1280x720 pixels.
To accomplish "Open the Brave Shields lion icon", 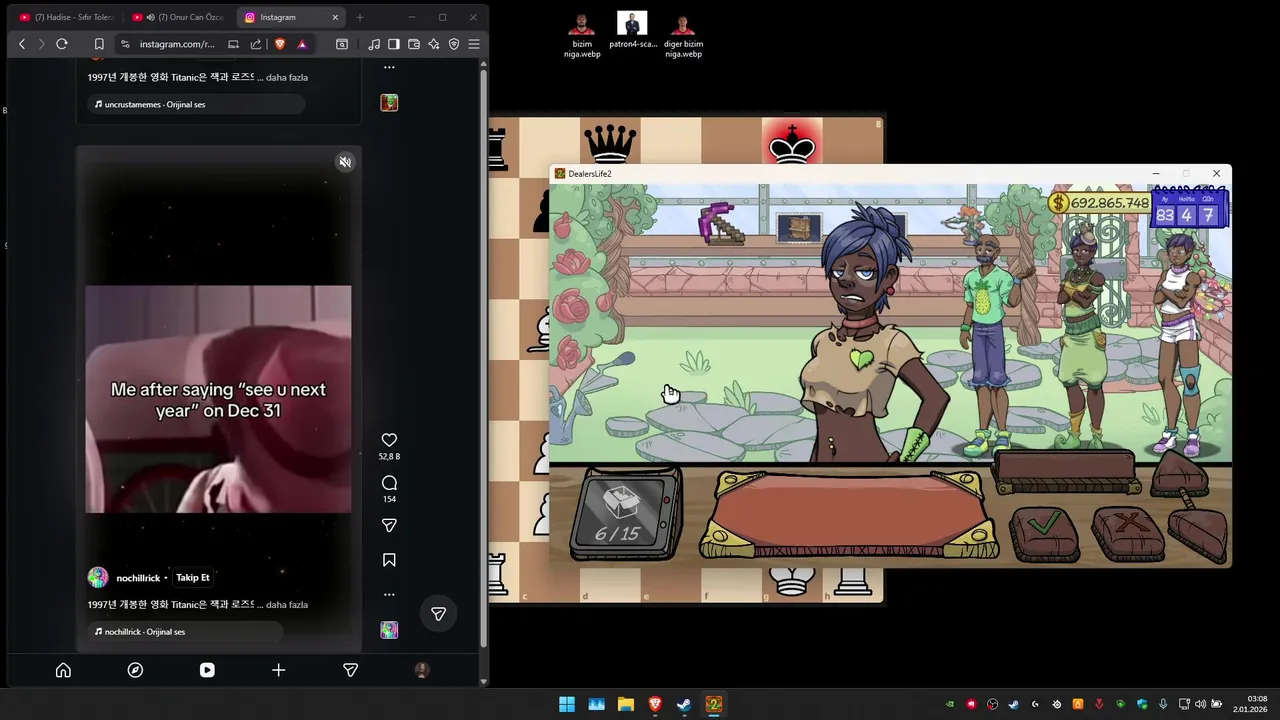I will click(280, 44).
